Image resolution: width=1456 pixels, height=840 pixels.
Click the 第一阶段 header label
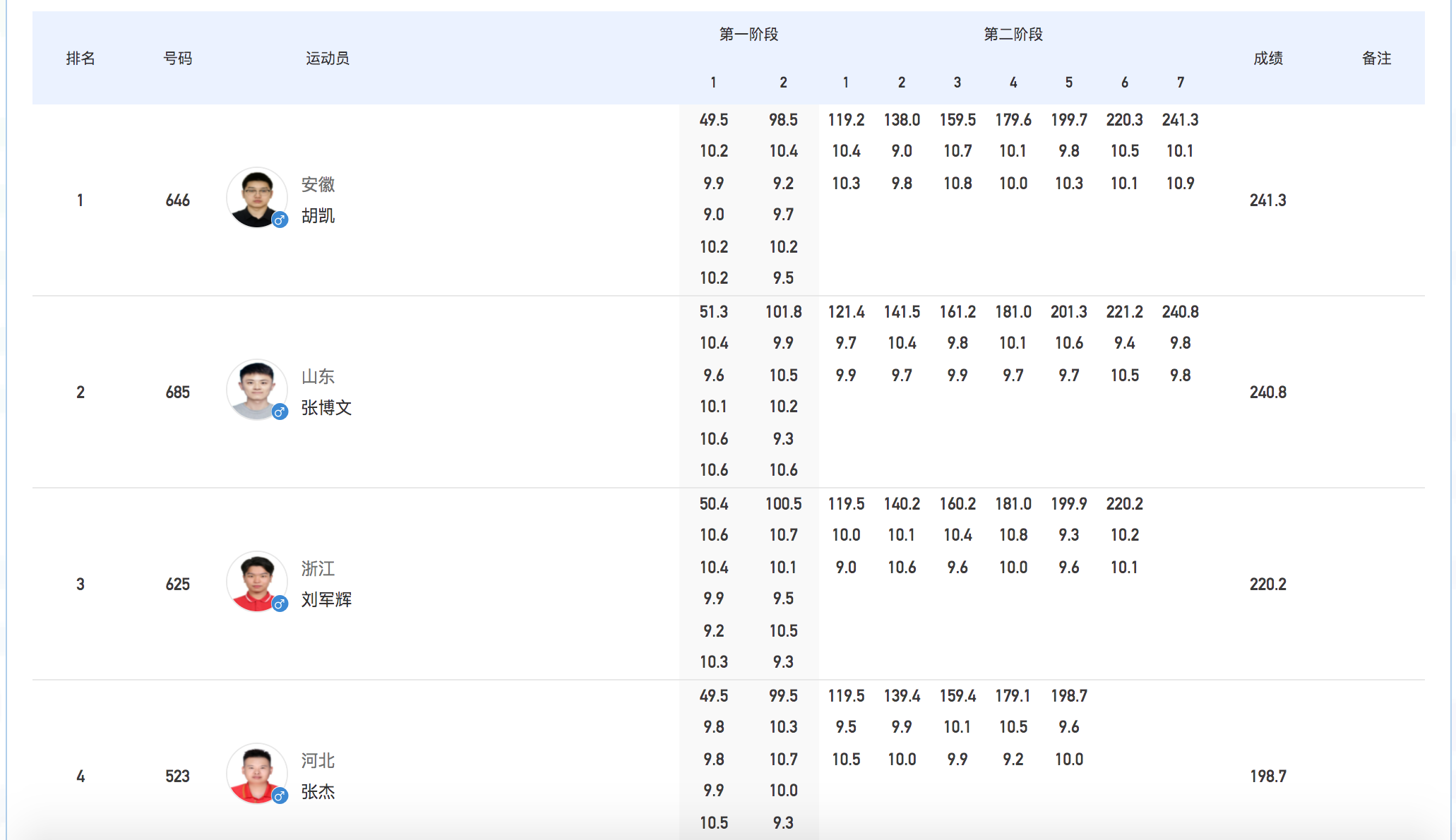(748, 35)
